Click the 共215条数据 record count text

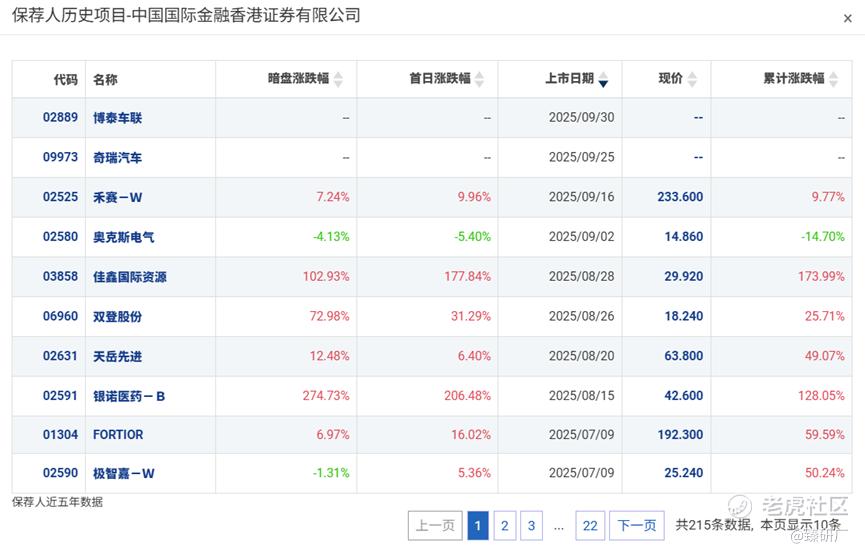(713, 525)
